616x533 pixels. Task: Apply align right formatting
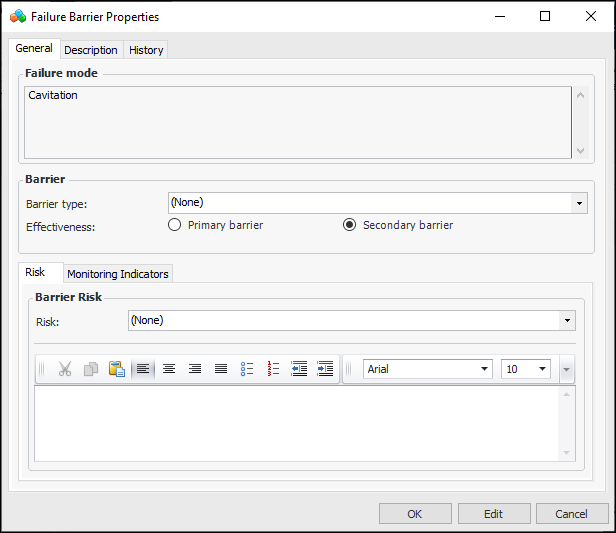click(195, 369)
